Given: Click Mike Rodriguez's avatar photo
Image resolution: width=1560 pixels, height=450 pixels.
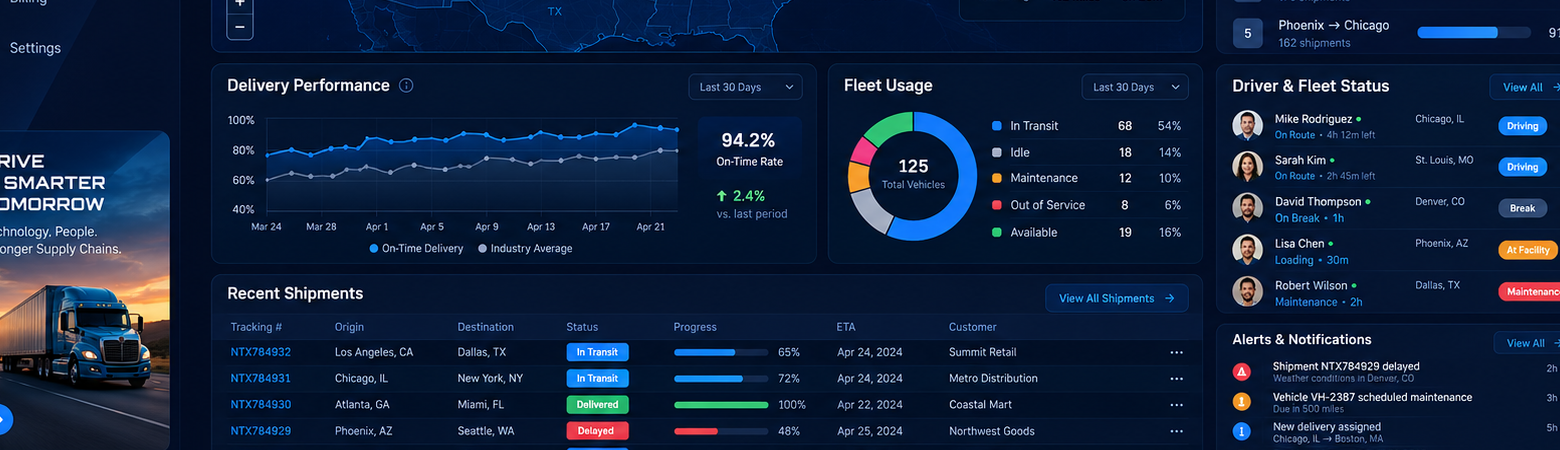Looking at the screenshot, I should point(1247,125).
